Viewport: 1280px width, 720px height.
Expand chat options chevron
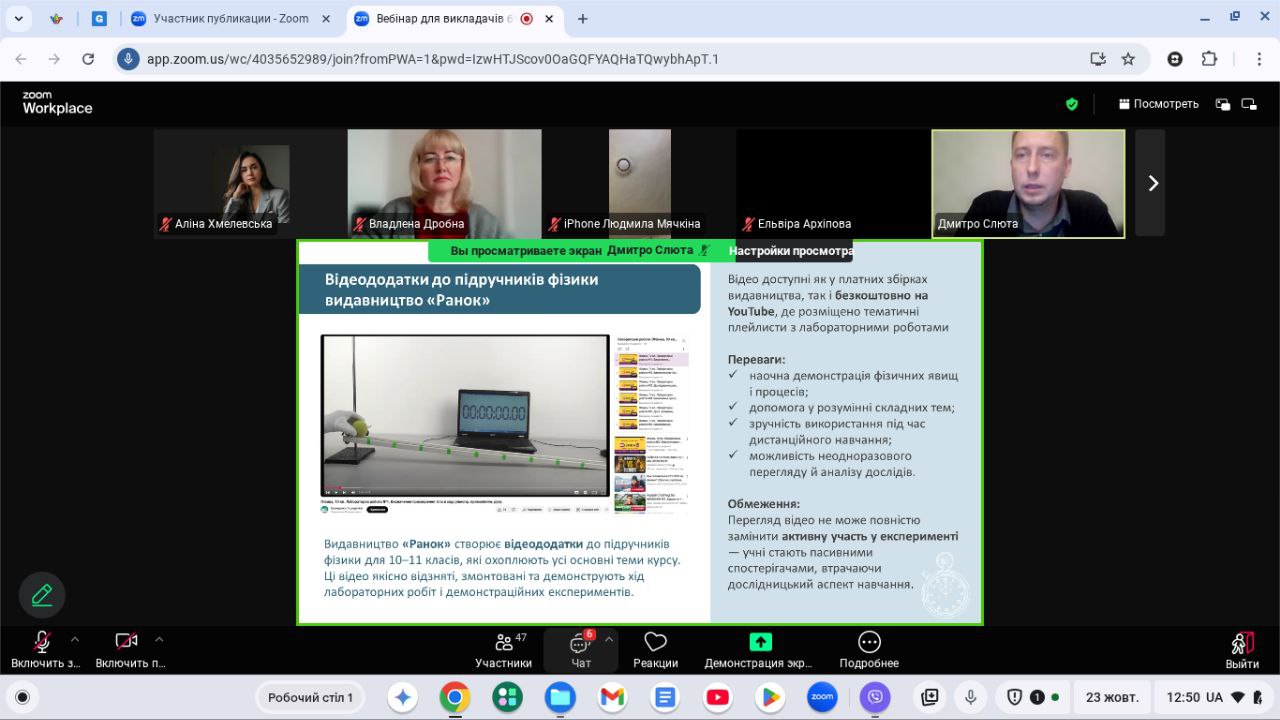click(x=609, y=640)
